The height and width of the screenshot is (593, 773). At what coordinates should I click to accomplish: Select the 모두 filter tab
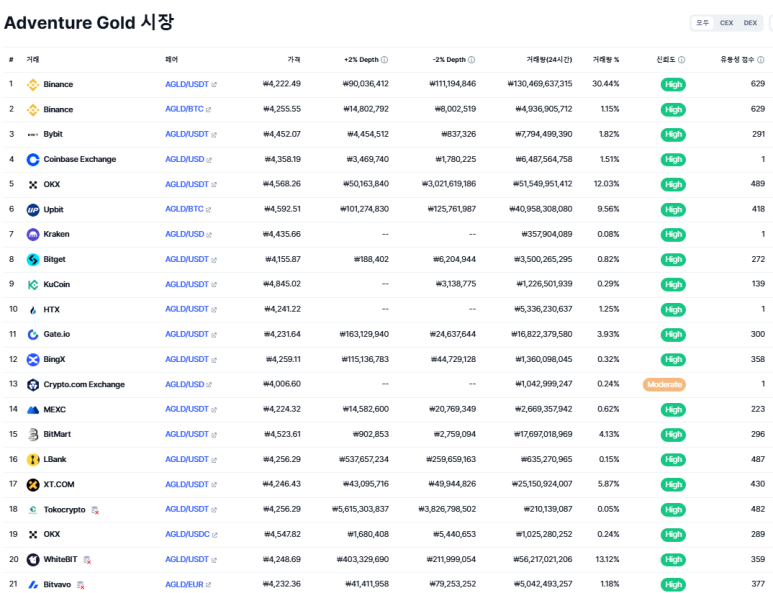pyautogui.click(x=703, y=23)
